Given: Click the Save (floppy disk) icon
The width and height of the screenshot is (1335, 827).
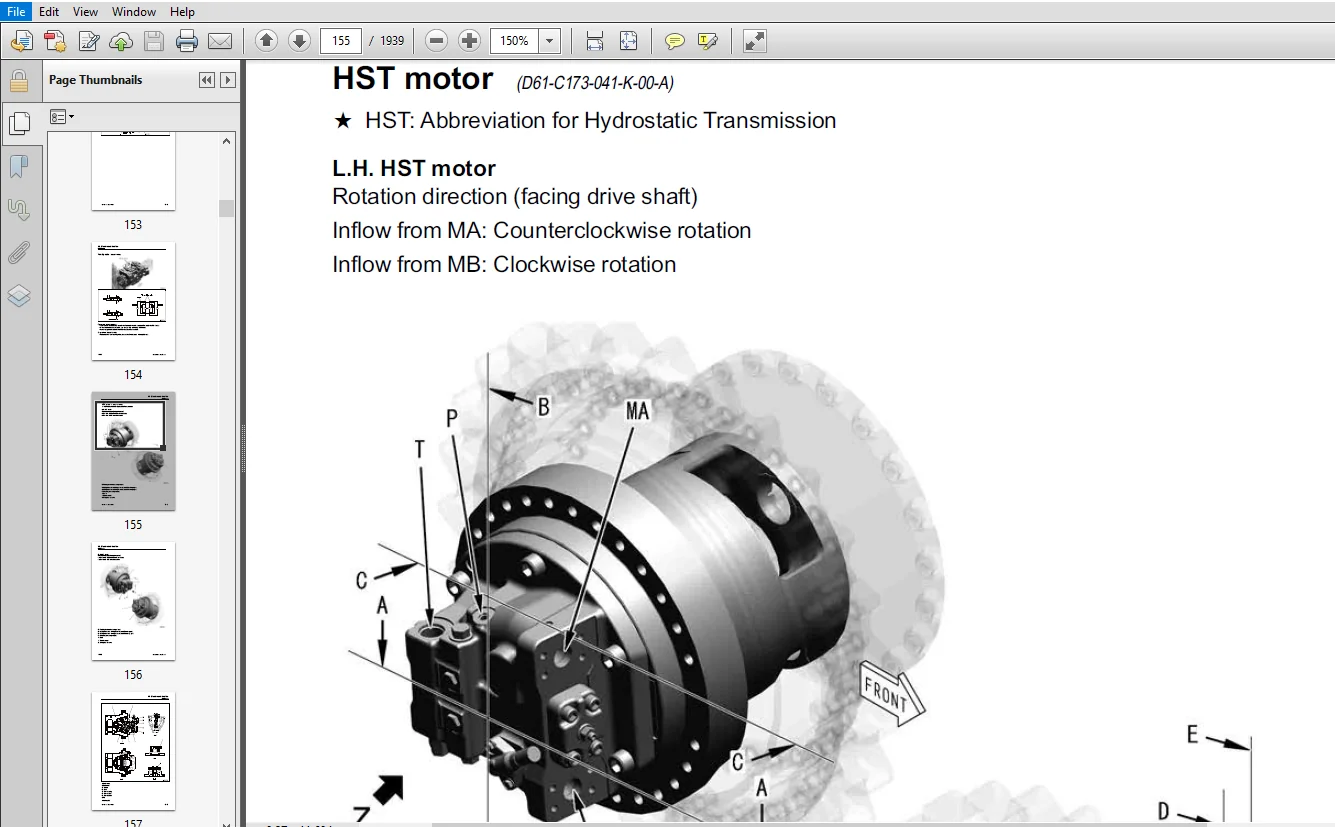Looking at the screenshot, I should (154, 41).
